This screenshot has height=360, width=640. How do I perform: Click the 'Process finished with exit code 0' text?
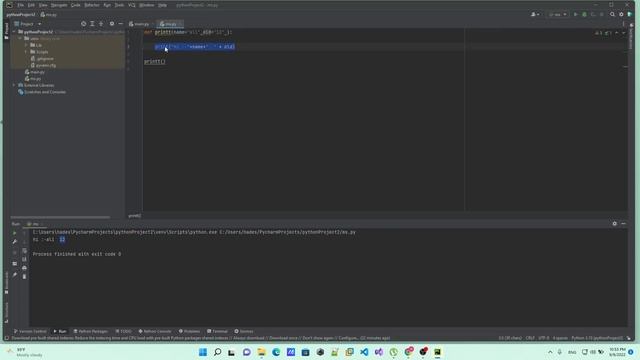point(77,254)
